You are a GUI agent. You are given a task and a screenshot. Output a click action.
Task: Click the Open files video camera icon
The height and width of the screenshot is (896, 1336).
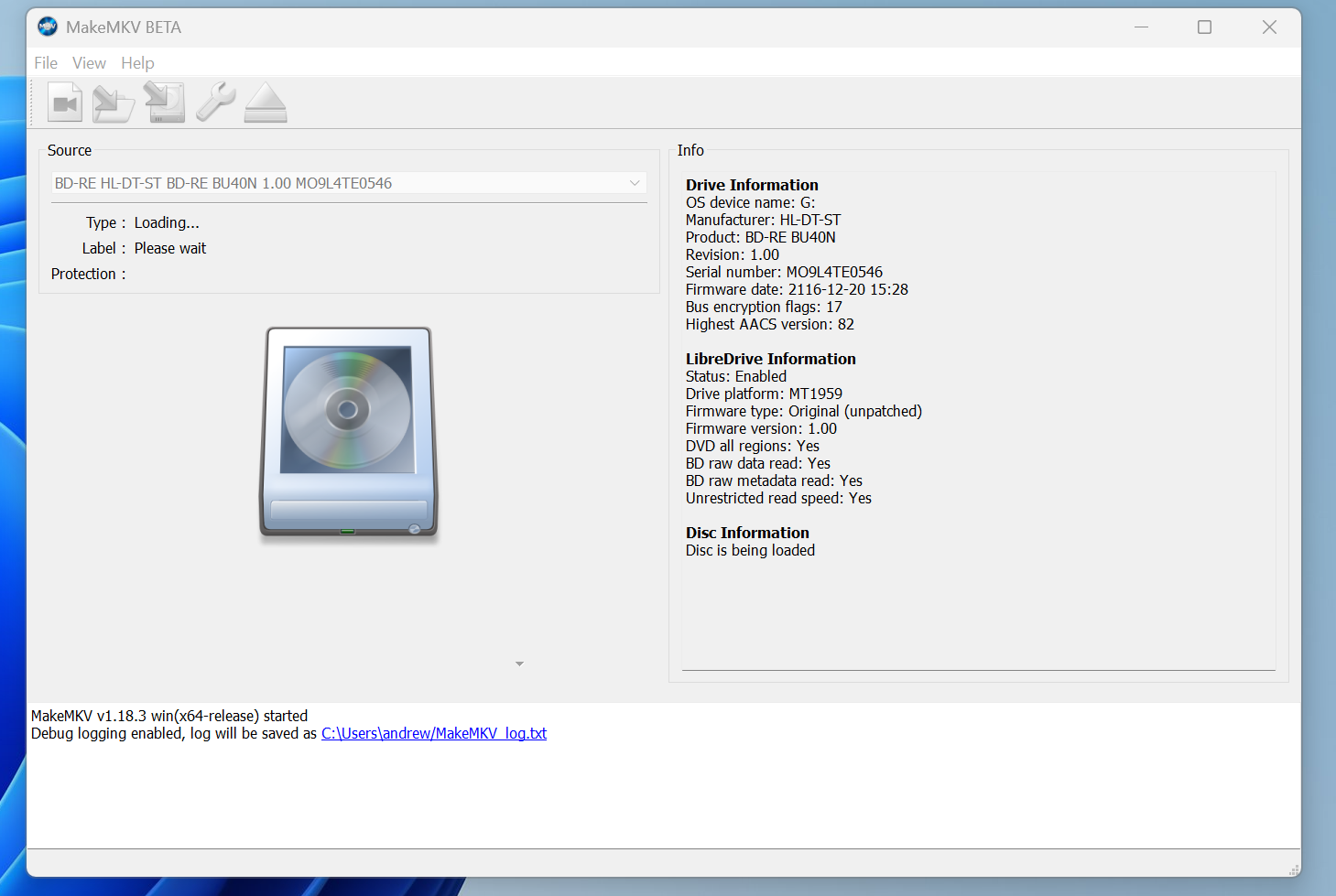point(65,103)
